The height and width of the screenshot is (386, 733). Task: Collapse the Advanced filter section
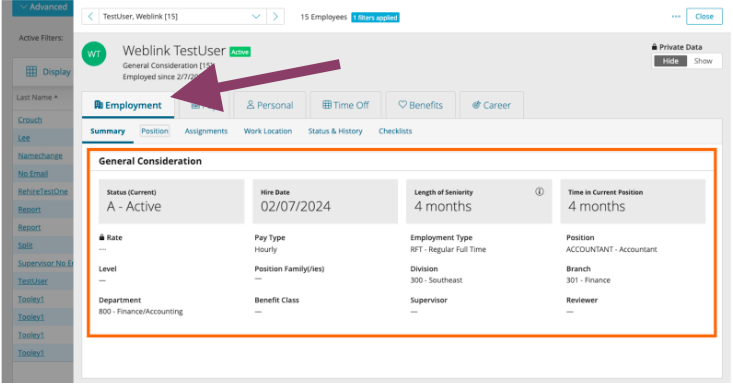click(43, 7)
